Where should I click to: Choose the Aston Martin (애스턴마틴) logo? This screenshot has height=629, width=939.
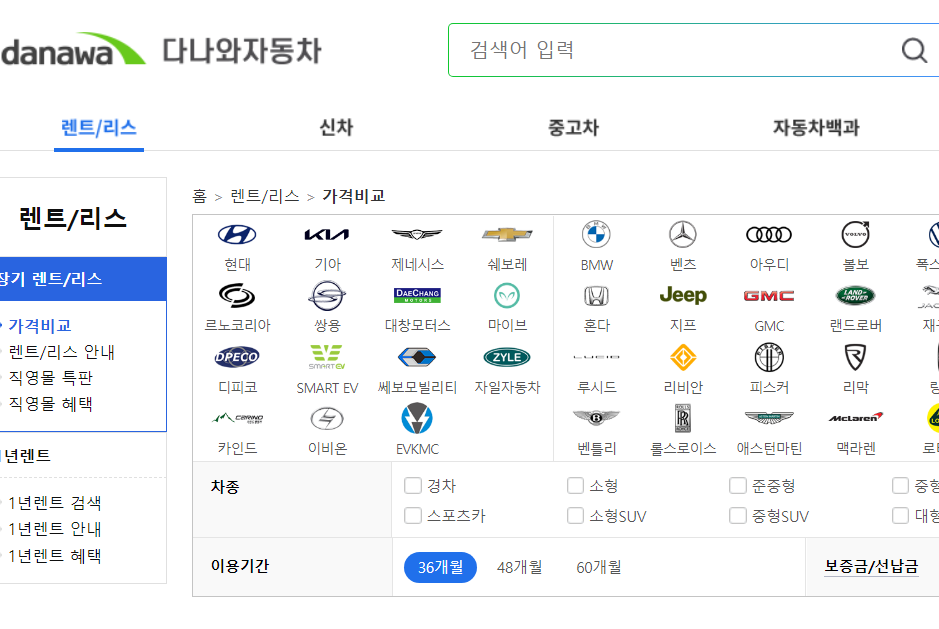coord(769,418)
